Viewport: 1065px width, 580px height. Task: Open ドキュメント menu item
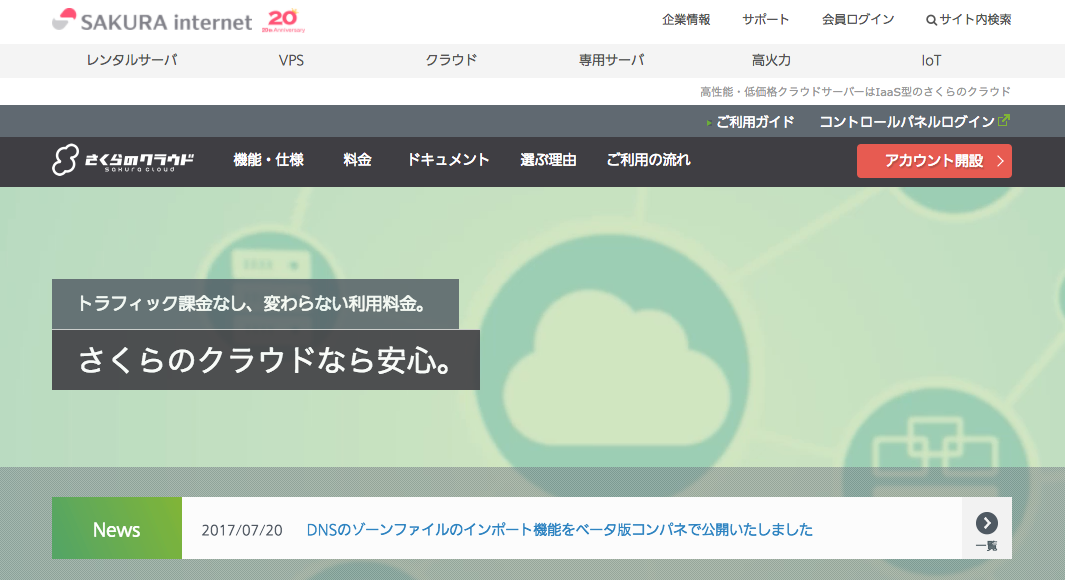tap(448, 160)
